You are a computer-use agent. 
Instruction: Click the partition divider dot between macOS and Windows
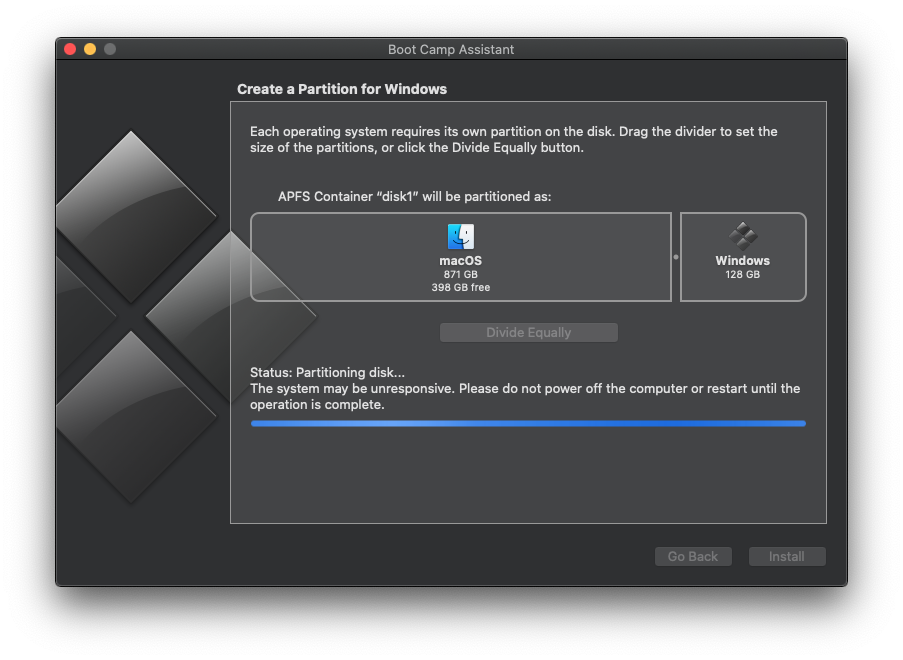point(676,256)
